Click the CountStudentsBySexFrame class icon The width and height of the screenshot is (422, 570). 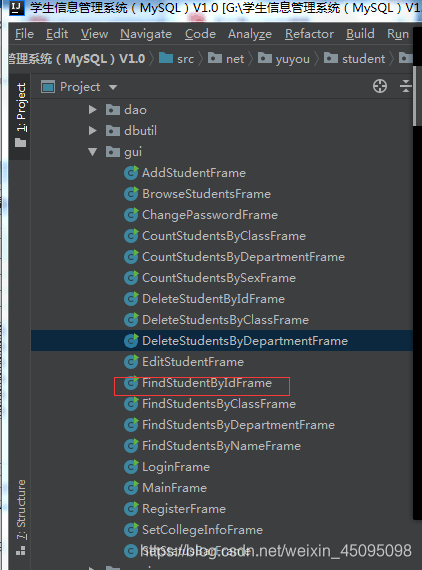click(131, 278)
